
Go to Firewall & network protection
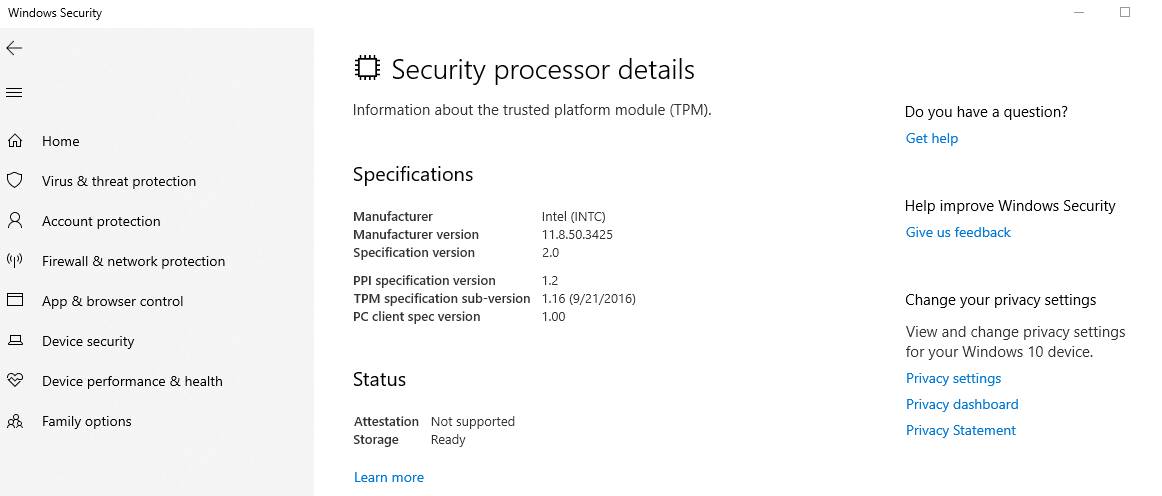pos(133,261)
